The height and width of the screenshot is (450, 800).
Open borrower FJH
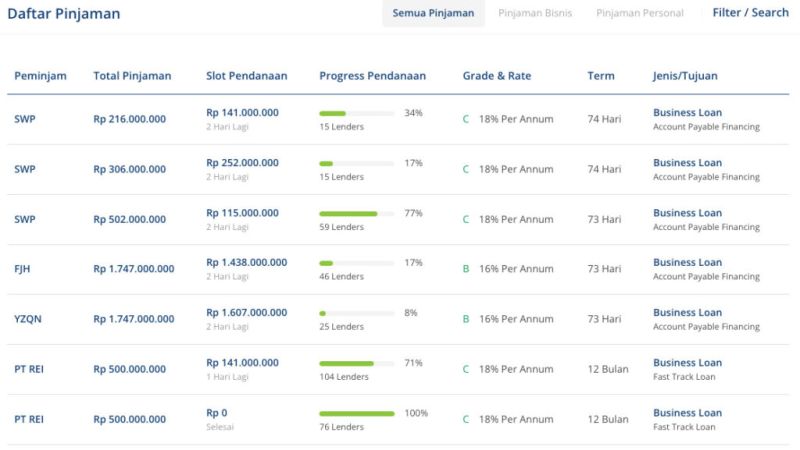click(22, 269)
